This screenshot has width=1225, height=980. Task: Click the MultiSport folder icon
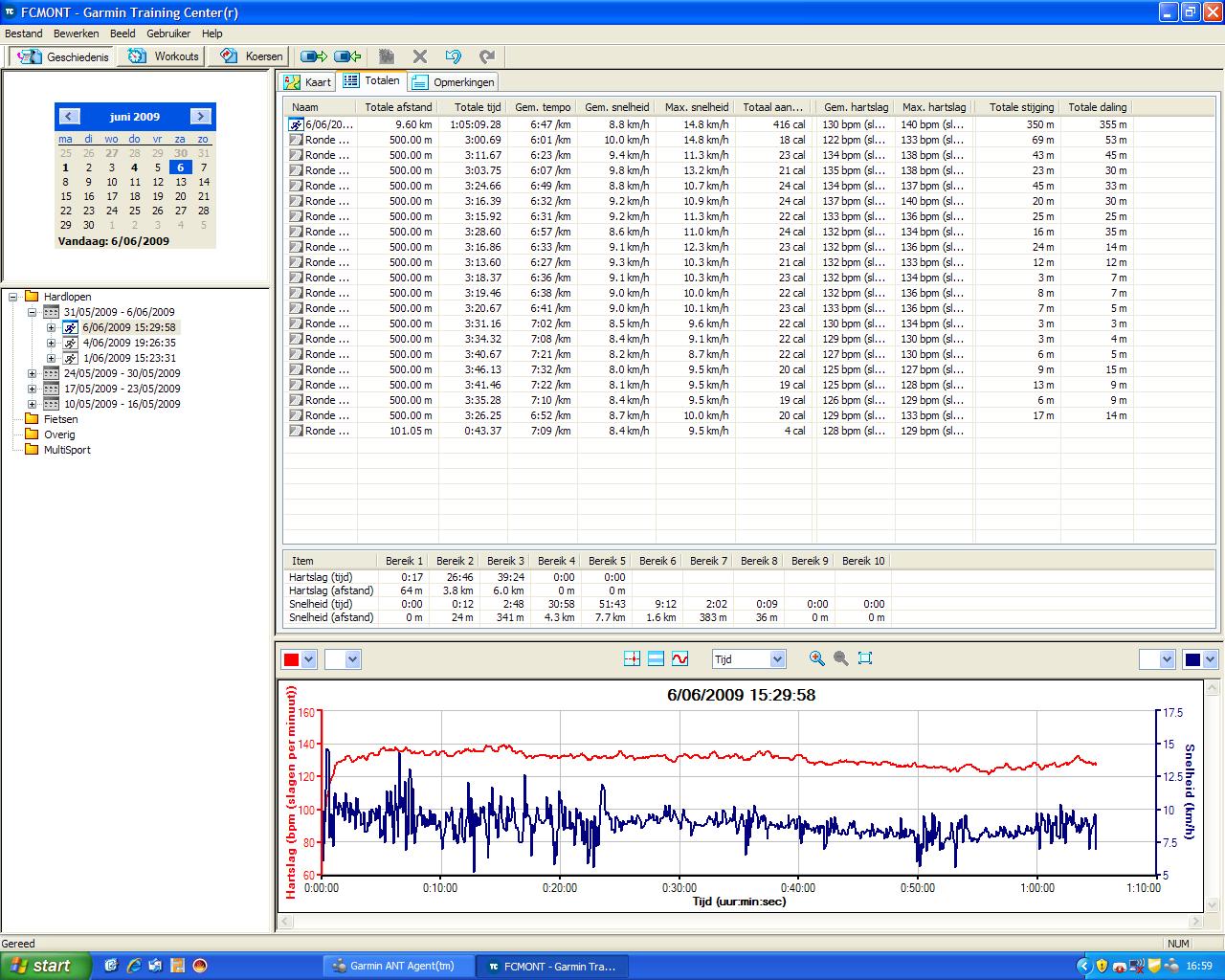point(32,450)
